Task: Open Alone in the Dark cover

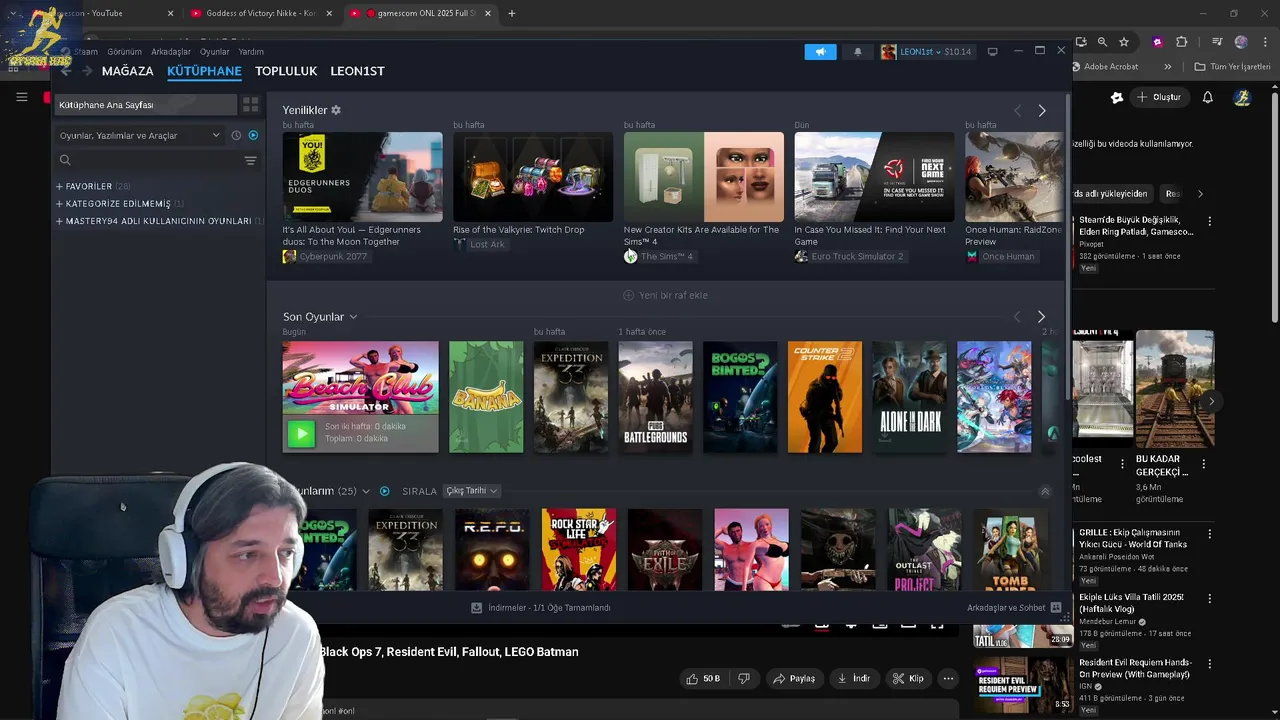Action: (x=910, y=397)
